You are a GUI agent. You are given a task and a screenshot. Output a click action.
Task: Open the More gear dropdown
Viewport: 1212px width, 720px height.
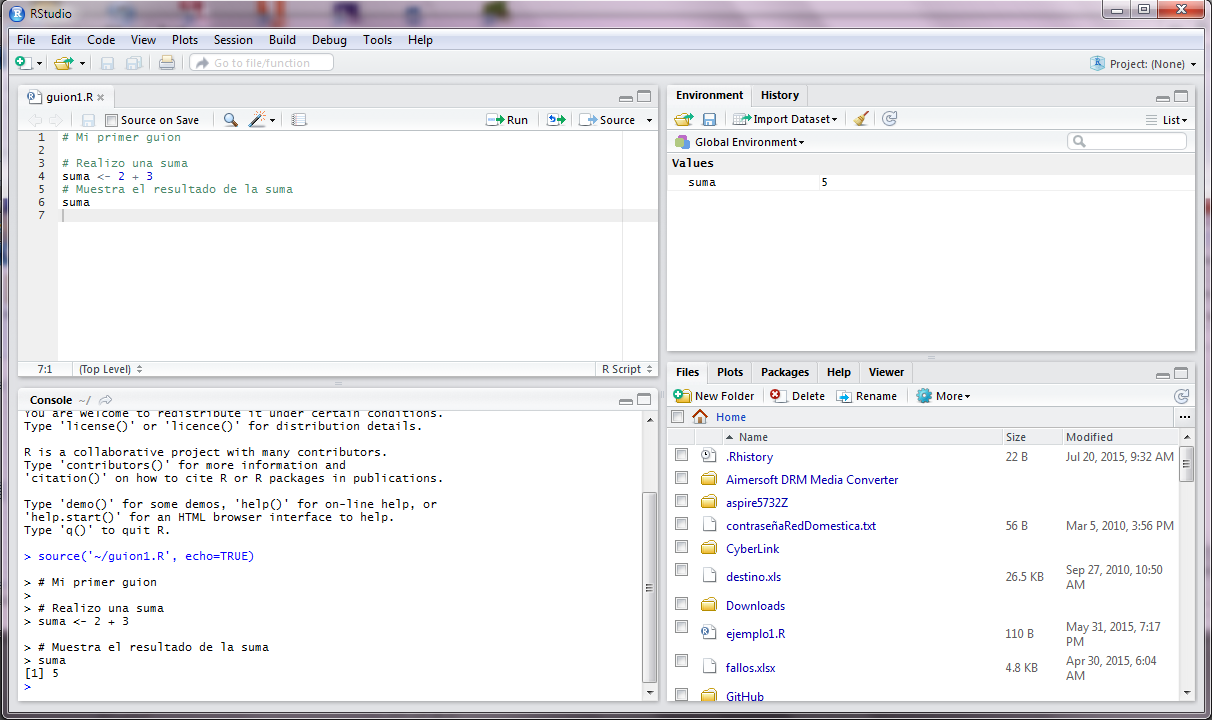tap(944, 396)
